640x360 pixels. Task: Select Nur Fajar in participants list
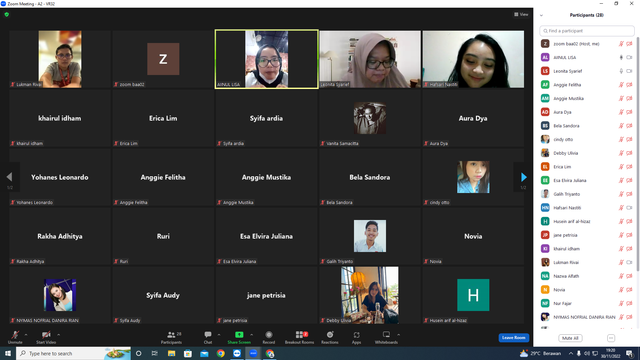(x=587, y=304)
